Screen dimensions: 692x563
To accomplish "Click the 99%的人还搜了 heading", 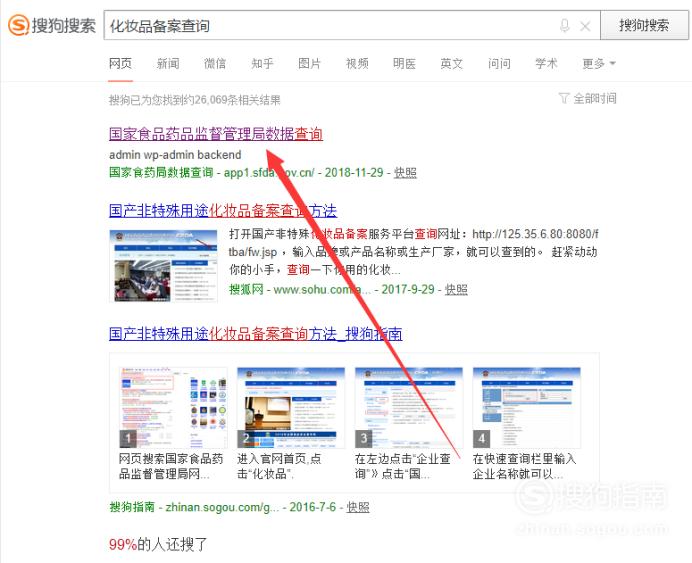I will tap(158, 544).
